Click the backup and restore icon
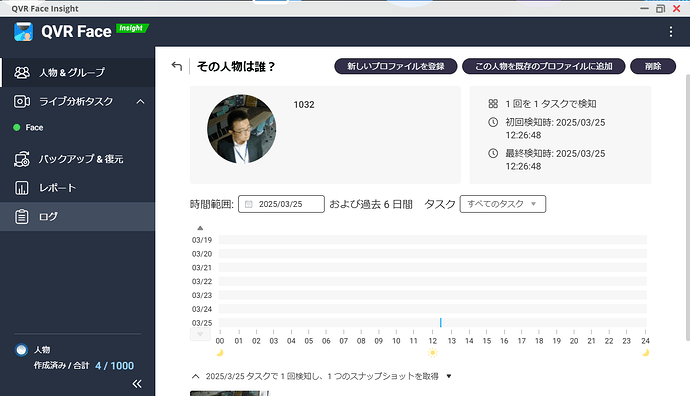The height and width of the screenshot is (396, 690). click(22, 159)
